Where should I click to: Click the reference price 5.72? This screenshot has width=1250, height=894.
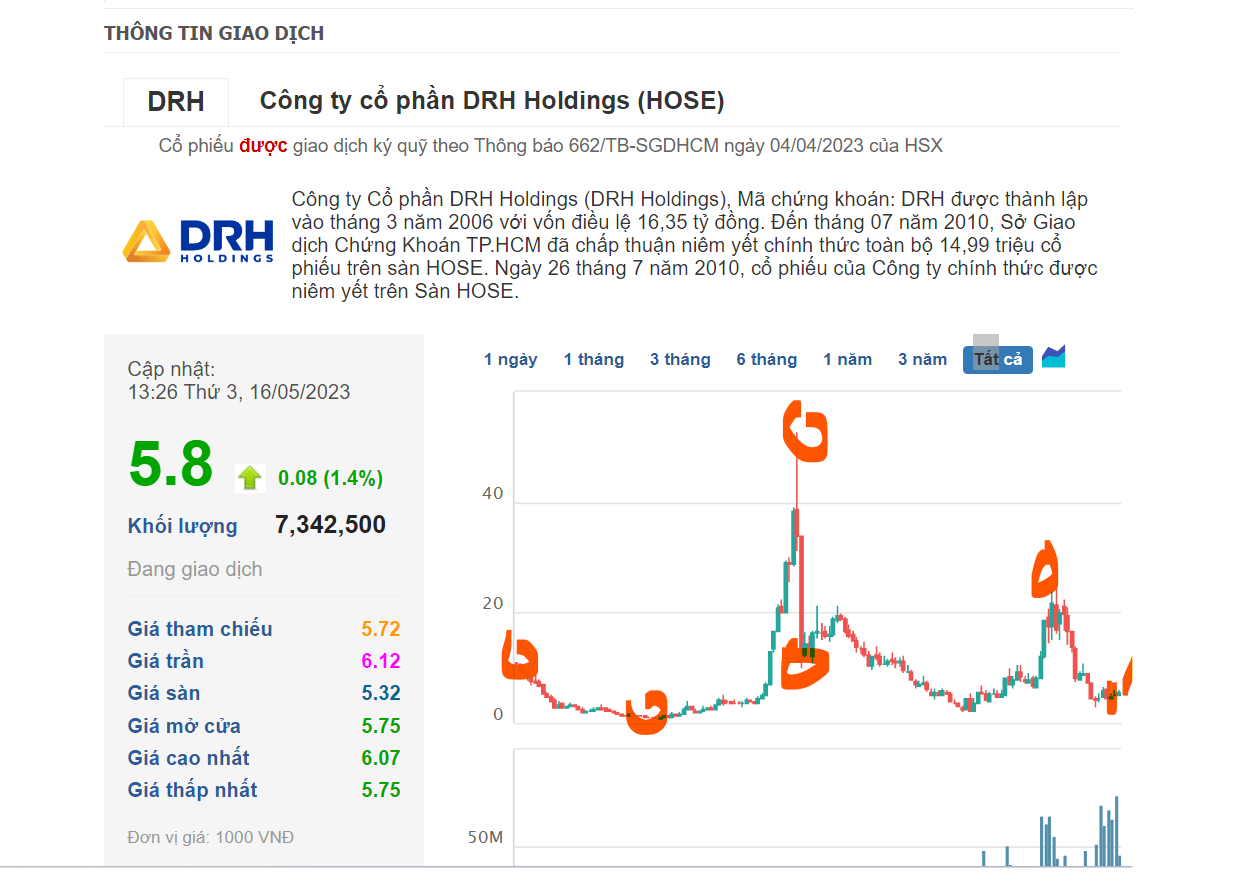click(381, 629)
